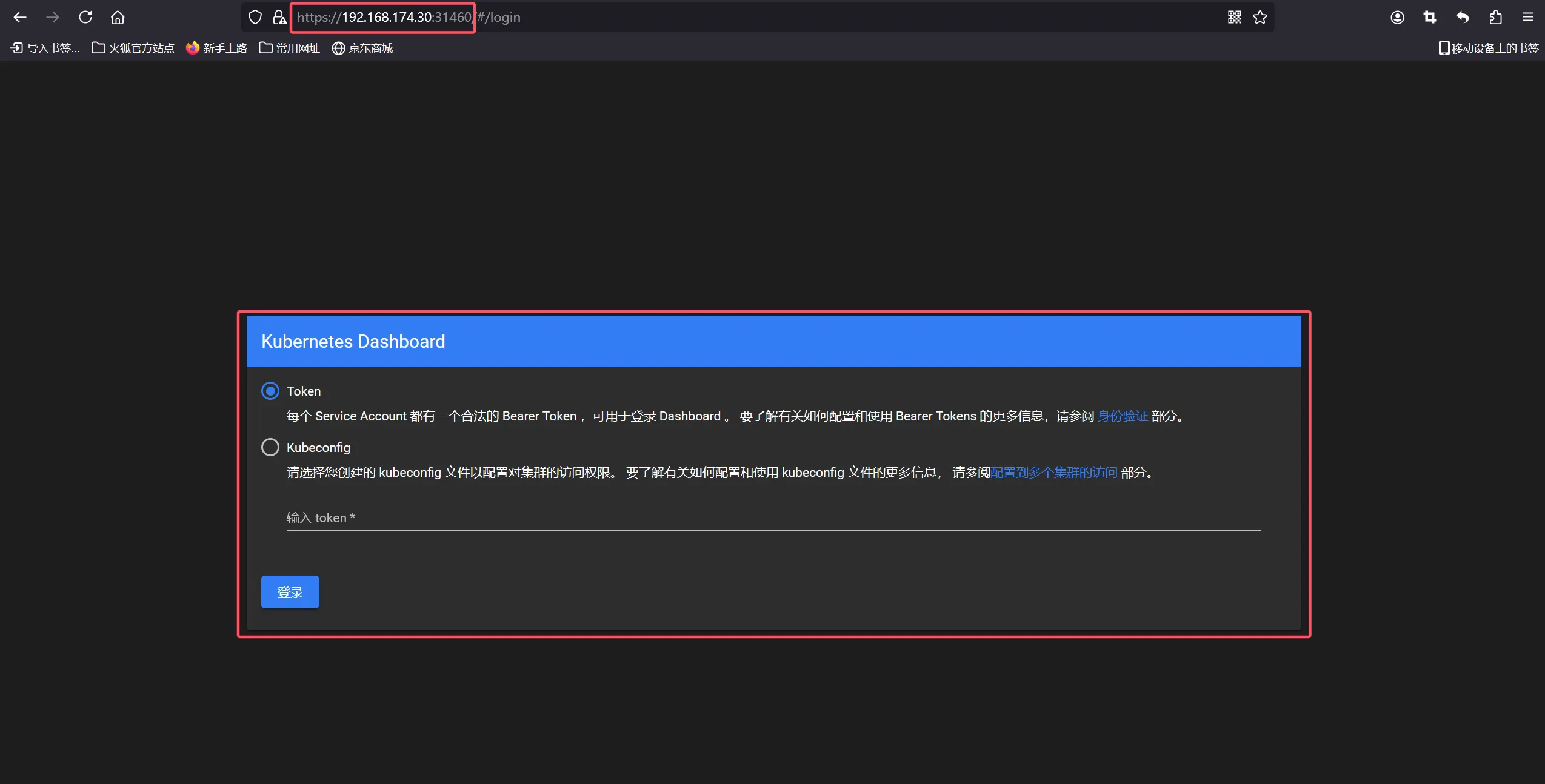Click the 导入书签 bookmark item
The width and height of the screenshot is (1545, 784).
pyautogui.click(x=45, y=48)
